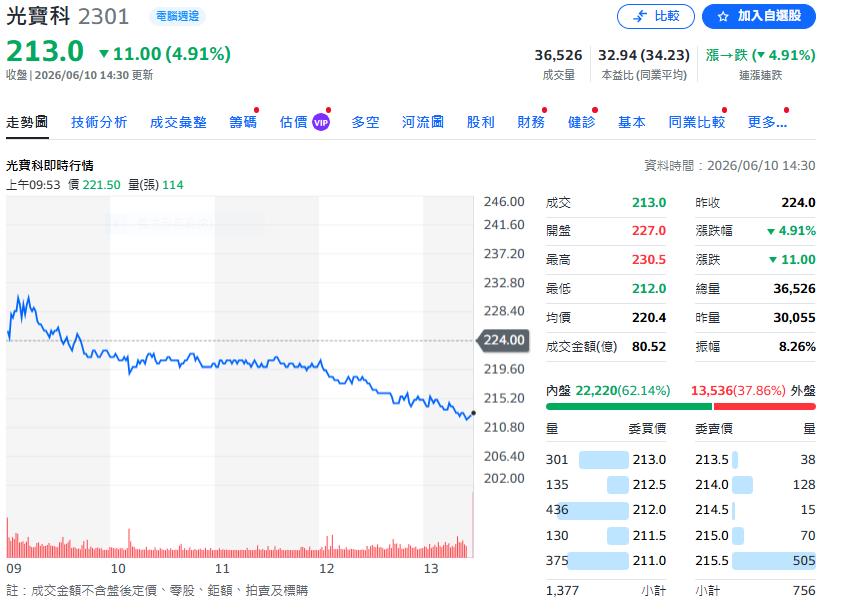The image size is (843, 610).
Task: Click the 213.5 ask price row
Action: 755,460
